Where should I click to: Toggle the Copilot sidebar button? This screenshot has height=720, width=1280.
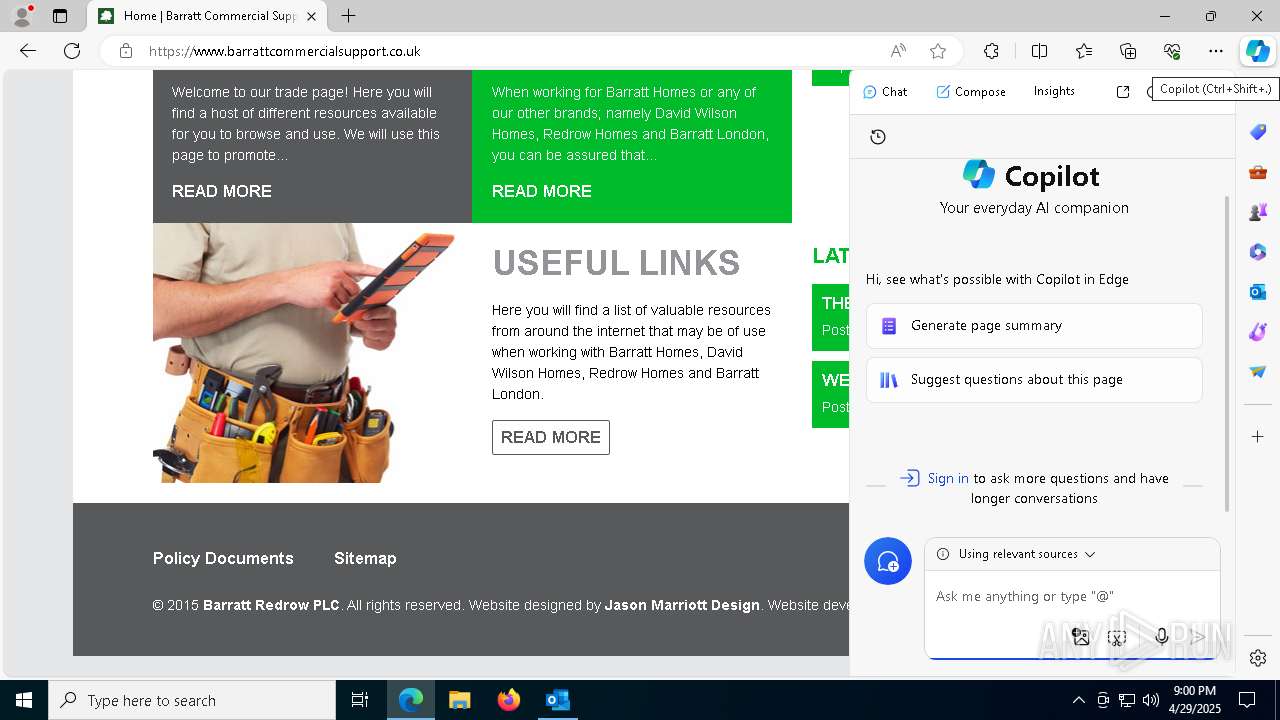(1258, 51)
